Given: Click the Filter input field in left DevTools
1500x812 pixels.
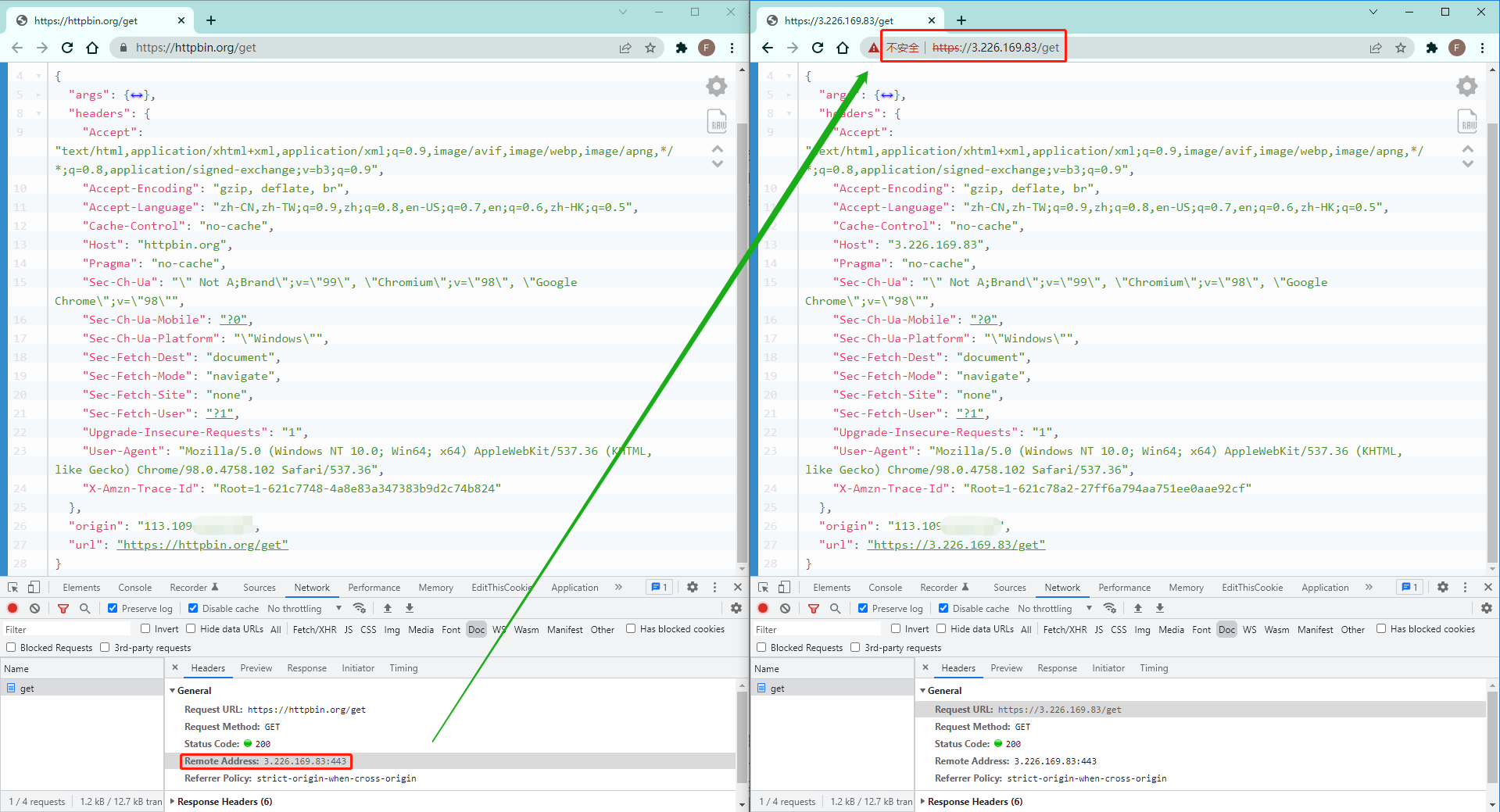Looking at the screenshot, I should point(67,629).
